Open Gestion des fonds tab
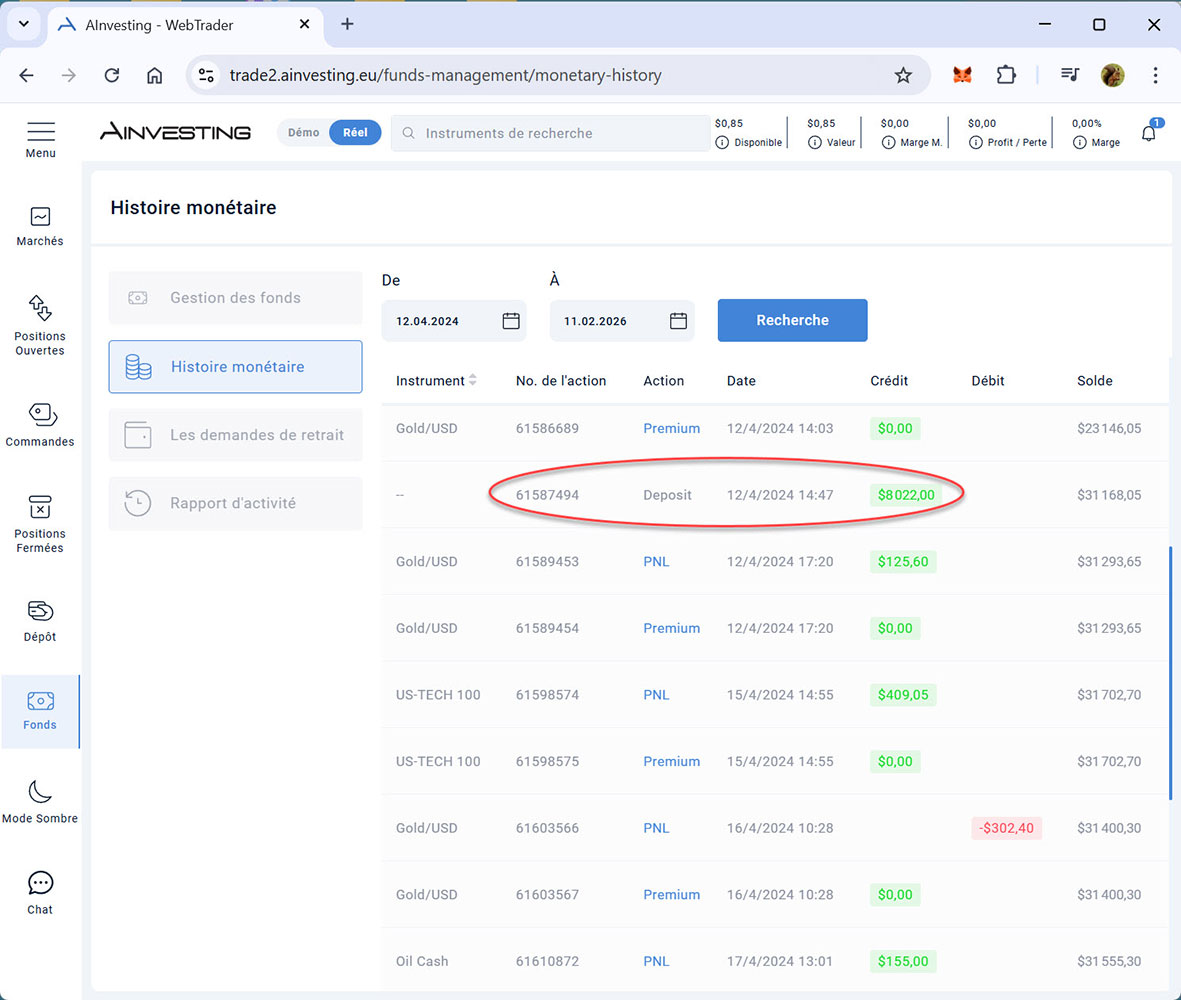Viewport: 1181px width, 1000px height. pyautogui.click(x=235, y=298)
